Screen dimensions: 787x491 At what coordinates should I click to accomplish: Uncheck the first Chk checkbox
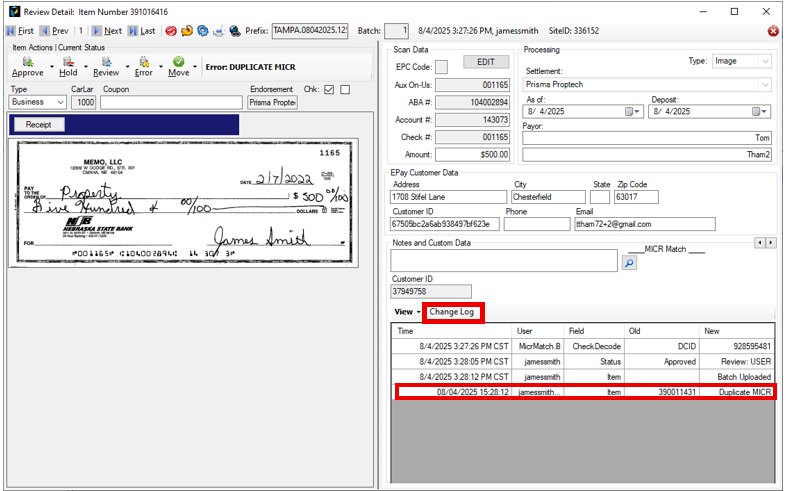(330, 90)
